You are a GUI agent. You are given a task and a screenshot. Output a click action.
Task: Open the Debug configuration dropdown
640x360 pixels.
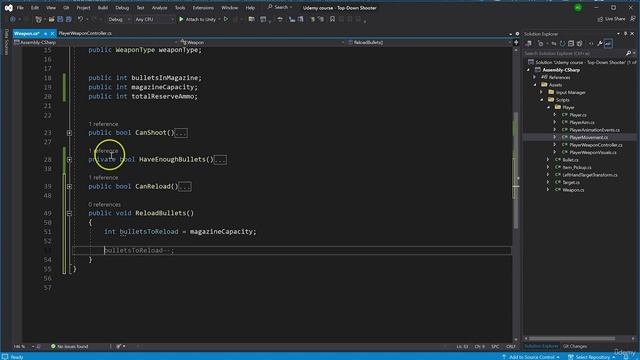119,19
